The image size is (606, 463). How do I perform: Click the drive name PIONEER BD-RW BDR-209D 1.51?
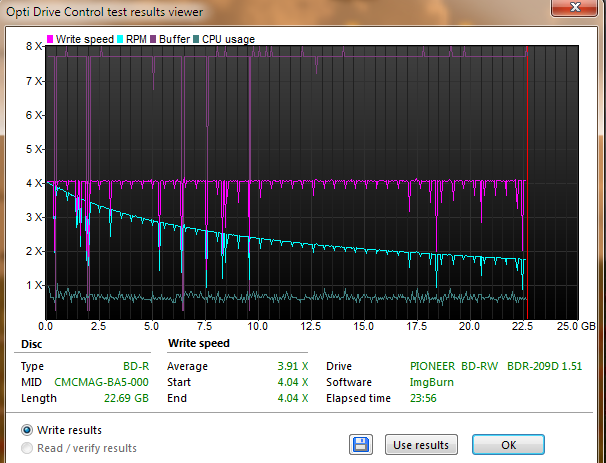[496, 366]
